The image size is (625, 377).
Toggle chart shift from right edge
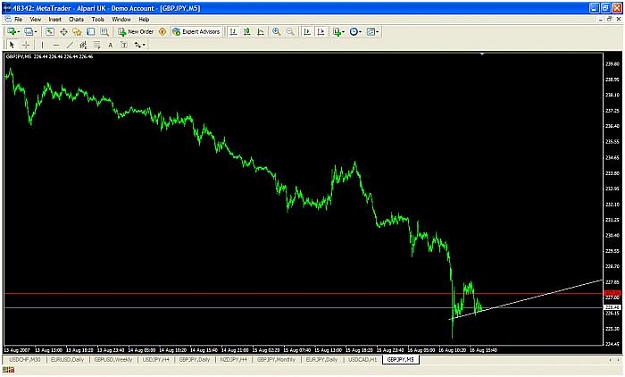click(x=321, y=32)
